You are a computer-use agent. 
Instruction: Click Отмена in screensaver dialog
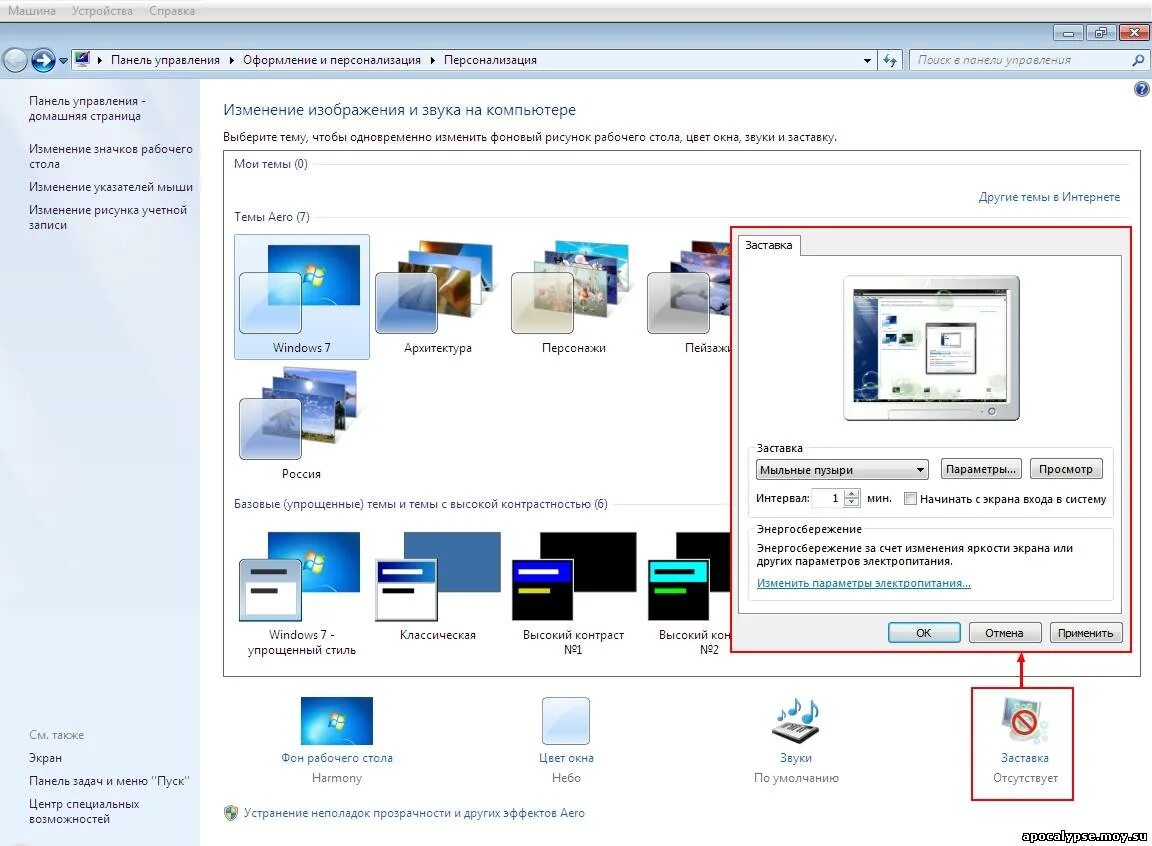click(1004, 633)
